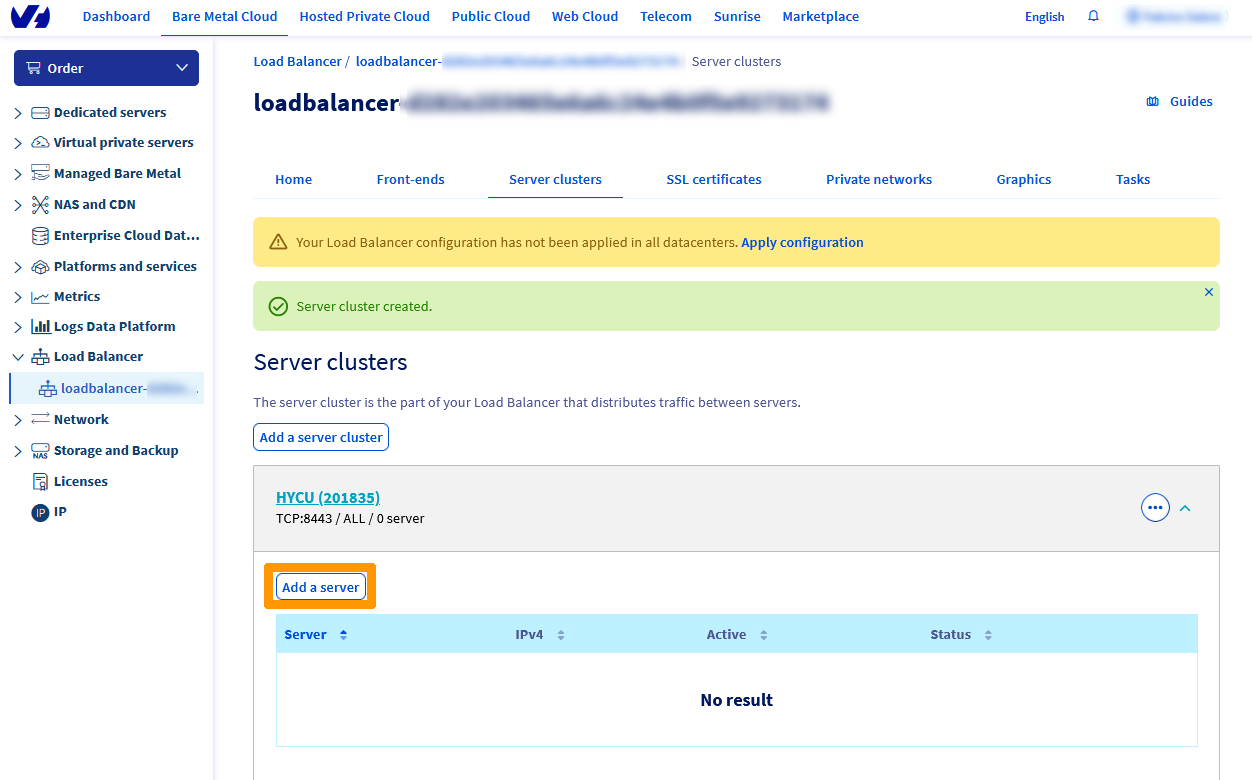Open the Order dropdown menu
The image size is (1252, 780).
pyautogui.click(x=106, y=67)
